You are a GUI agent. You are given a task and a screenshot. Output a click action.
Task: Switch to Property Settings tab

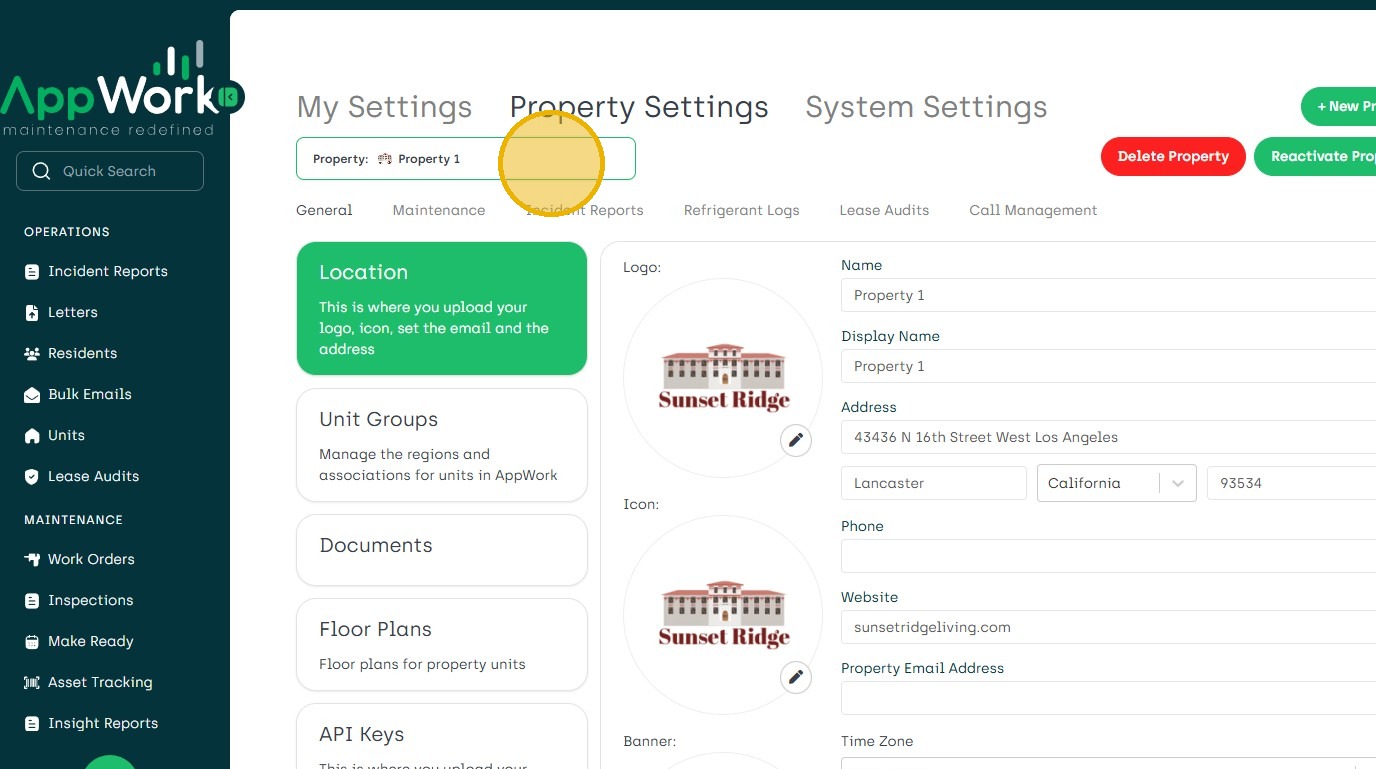click(x=639, y=107)
